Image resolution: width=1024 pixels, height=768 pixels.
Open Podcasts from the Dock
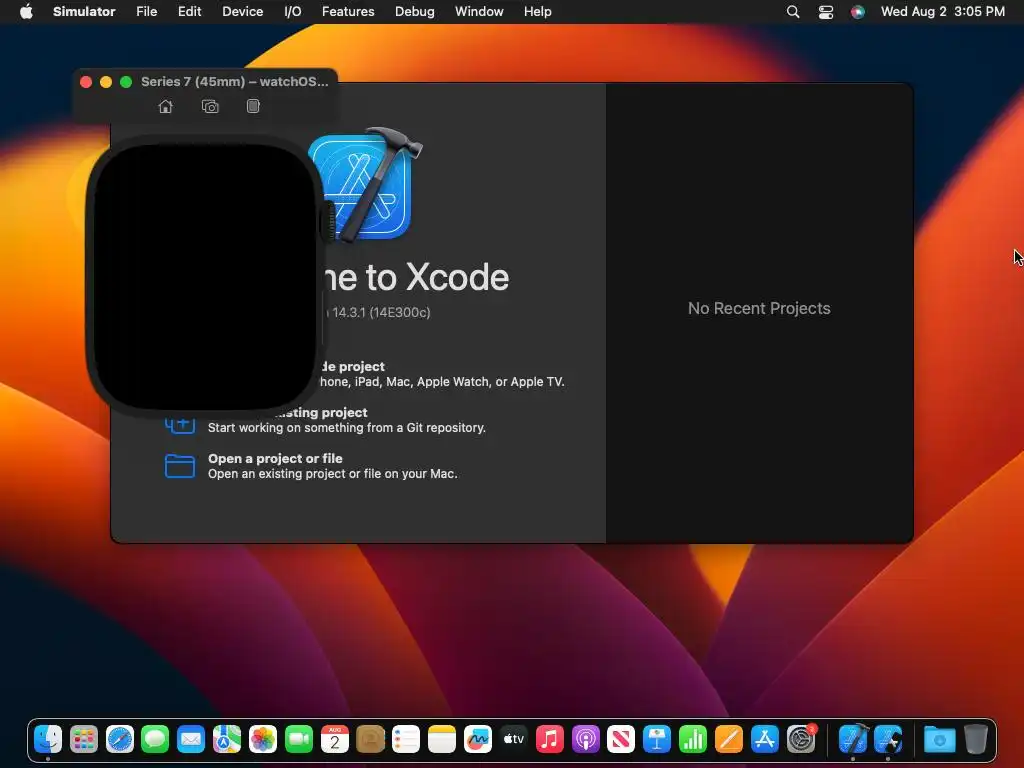click(x=585, y=739)
